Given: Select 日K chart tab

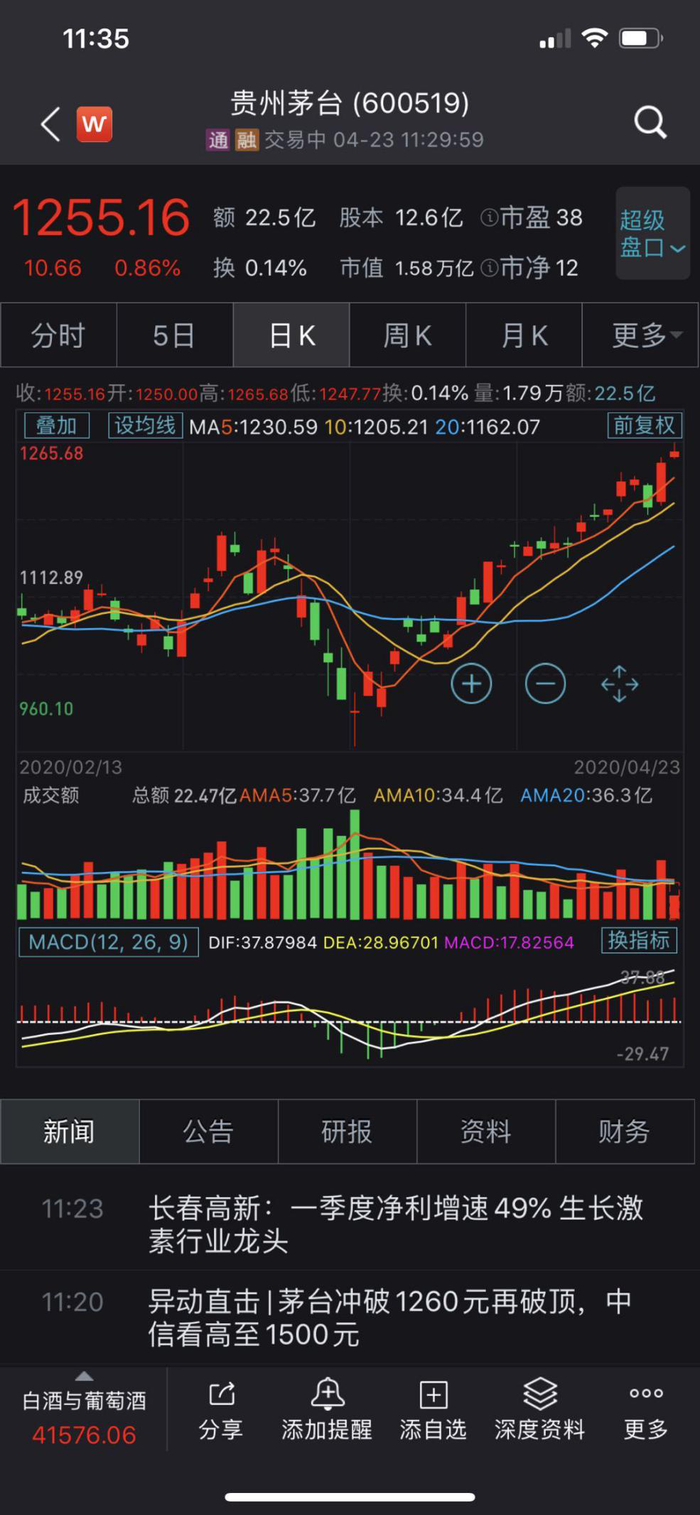Looking at the screenshot, I should (x=291, y=336).
